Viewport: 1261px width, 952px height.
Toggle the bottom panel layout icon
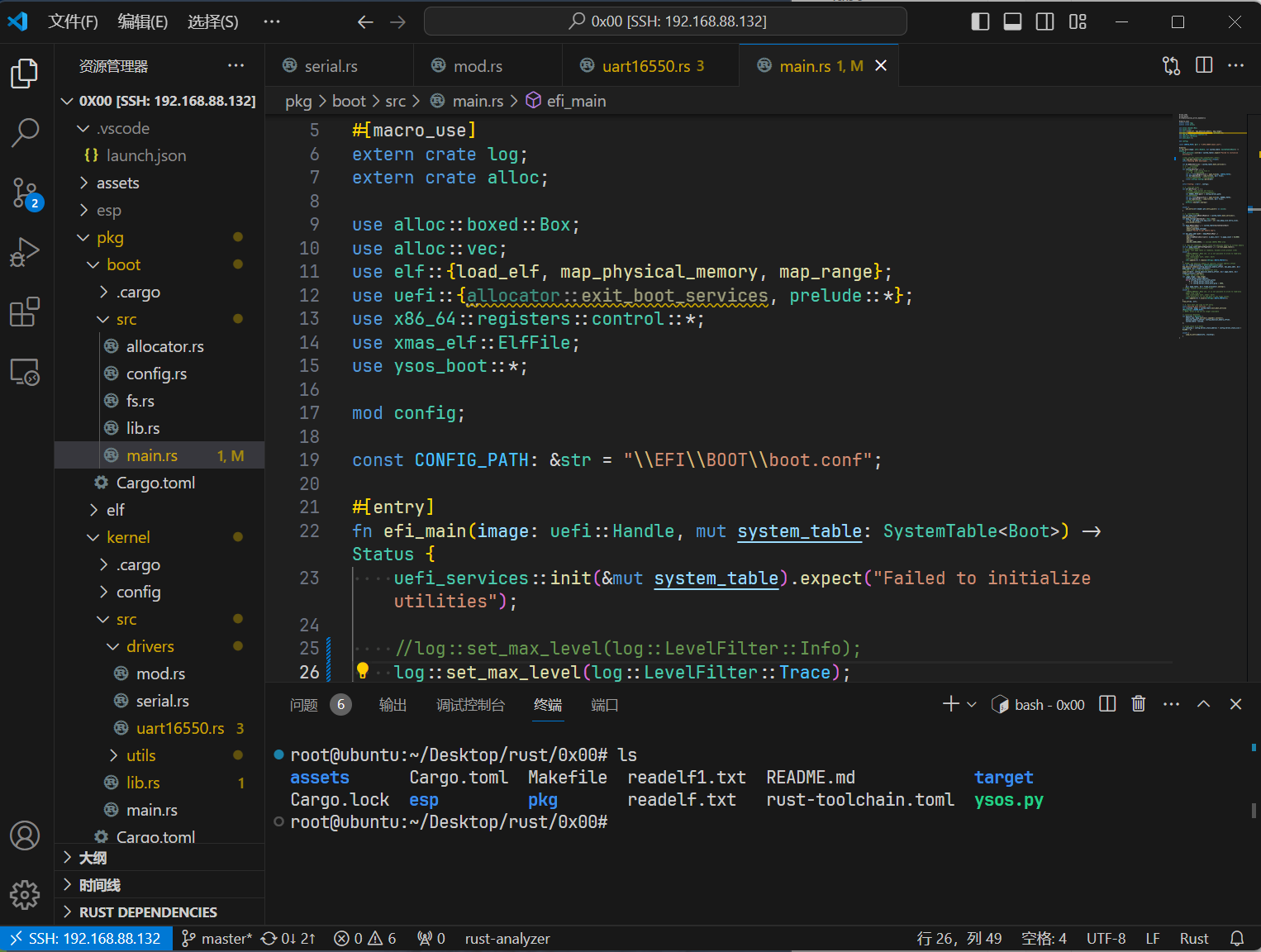[x=1012, y=21]
